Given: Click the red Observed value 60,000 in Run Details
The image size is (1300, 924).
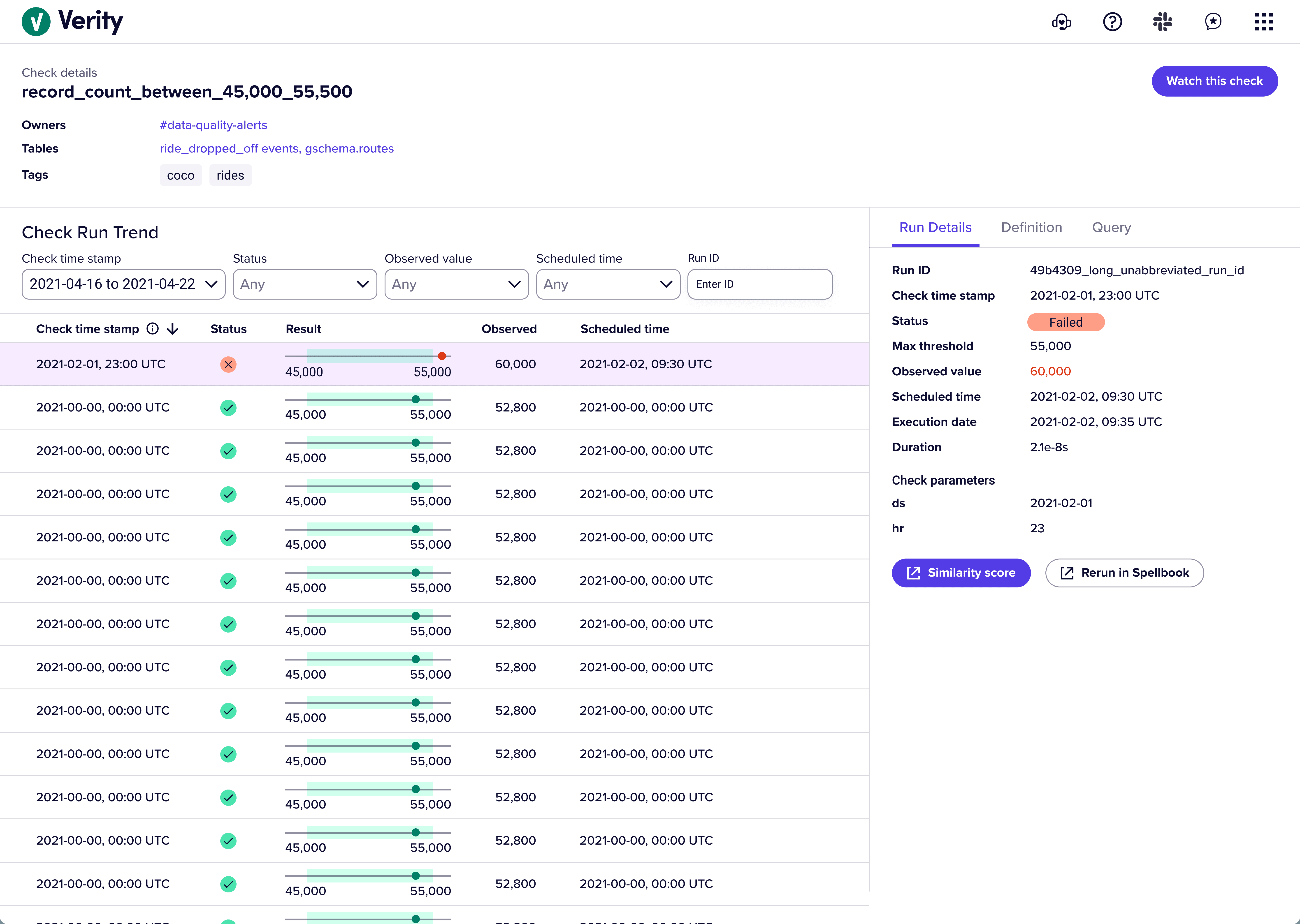Looking at the screenshot, I should 1050,372.
